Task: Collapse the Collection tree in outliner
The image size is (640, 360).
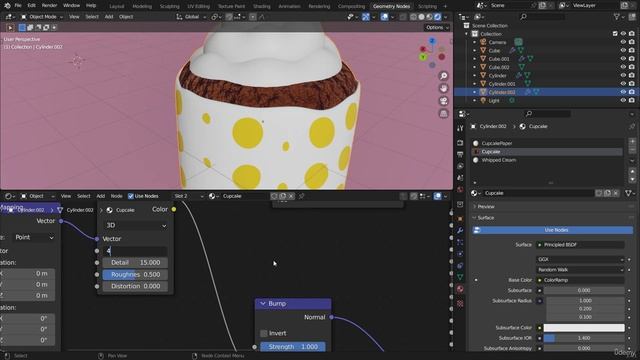Action: click(x=467, y=34)
